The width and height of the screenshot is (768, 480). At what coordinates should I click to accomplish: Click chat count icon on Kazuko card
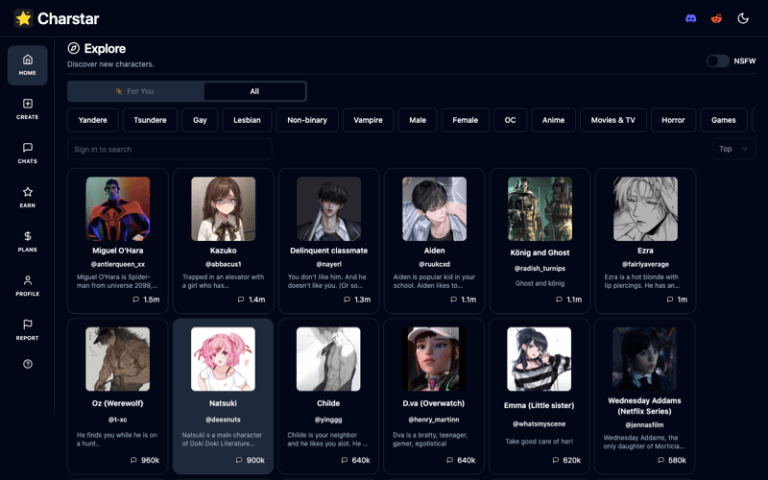click(241, 299)
